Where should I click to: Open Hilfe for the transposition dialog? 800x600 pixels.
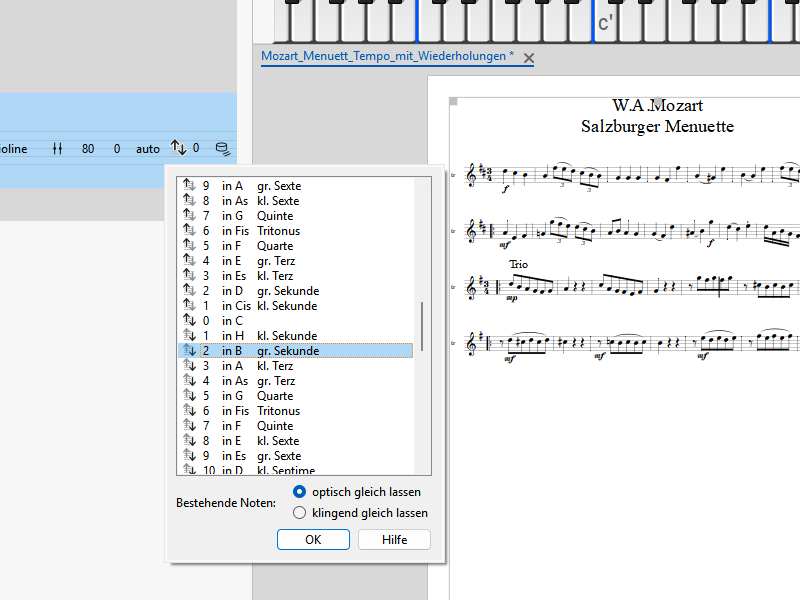[394, 540]
